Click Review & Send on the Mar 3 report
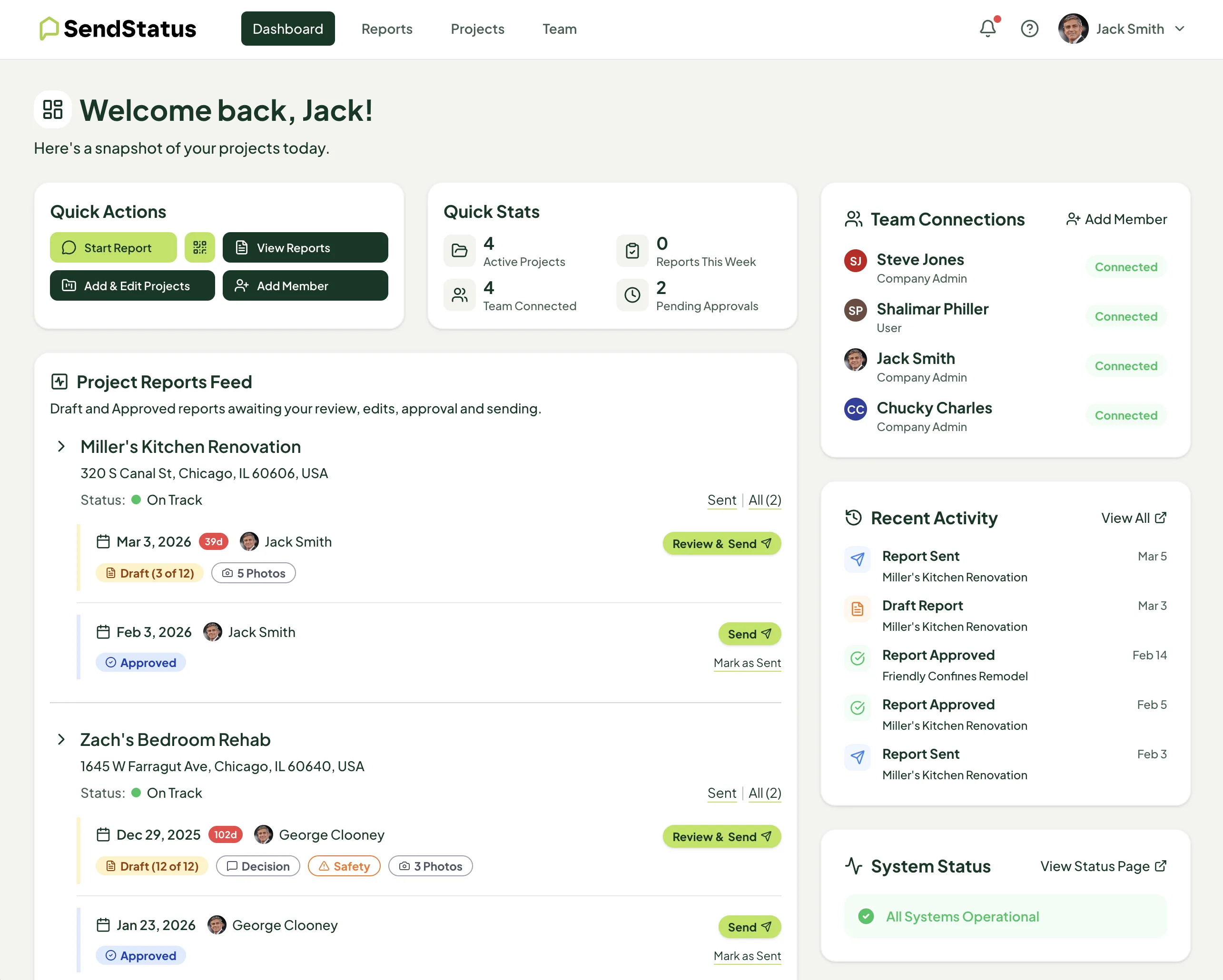 click(721, 543)
